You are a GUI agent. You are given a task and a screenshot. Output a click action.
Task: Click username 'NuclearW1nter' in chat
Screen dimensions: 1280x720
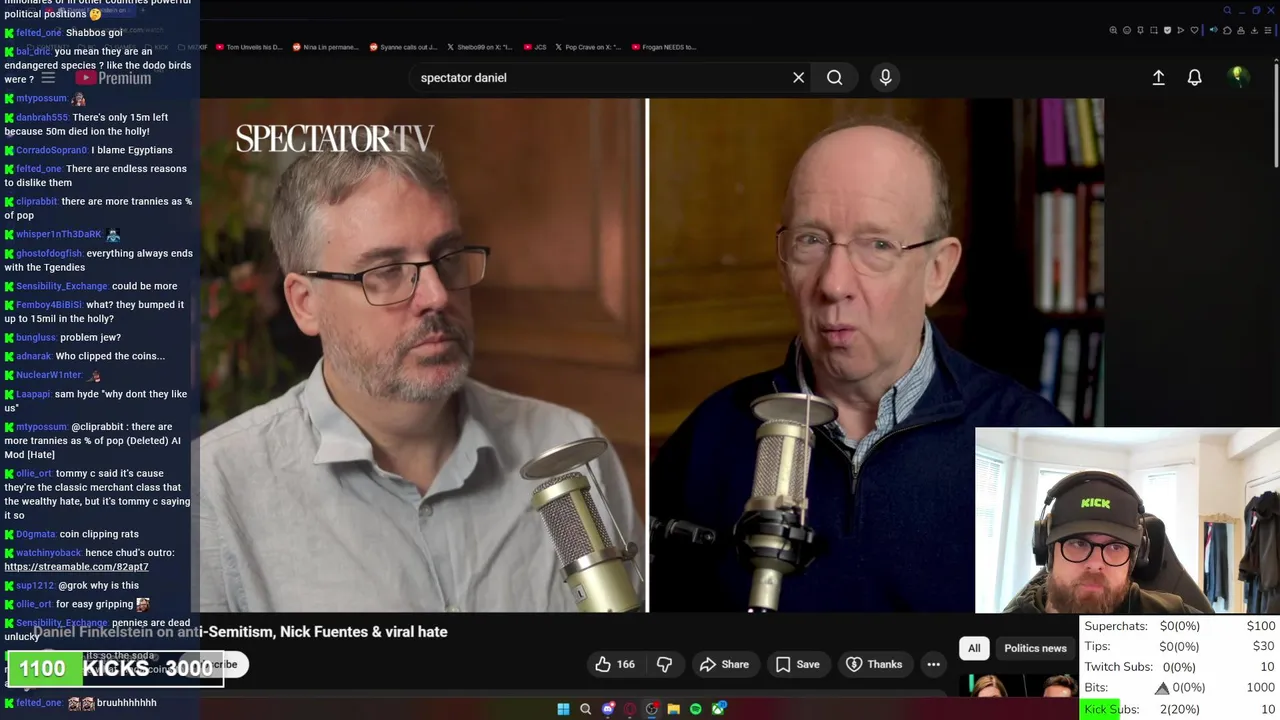pyautogui.click(x=48, y=375)
